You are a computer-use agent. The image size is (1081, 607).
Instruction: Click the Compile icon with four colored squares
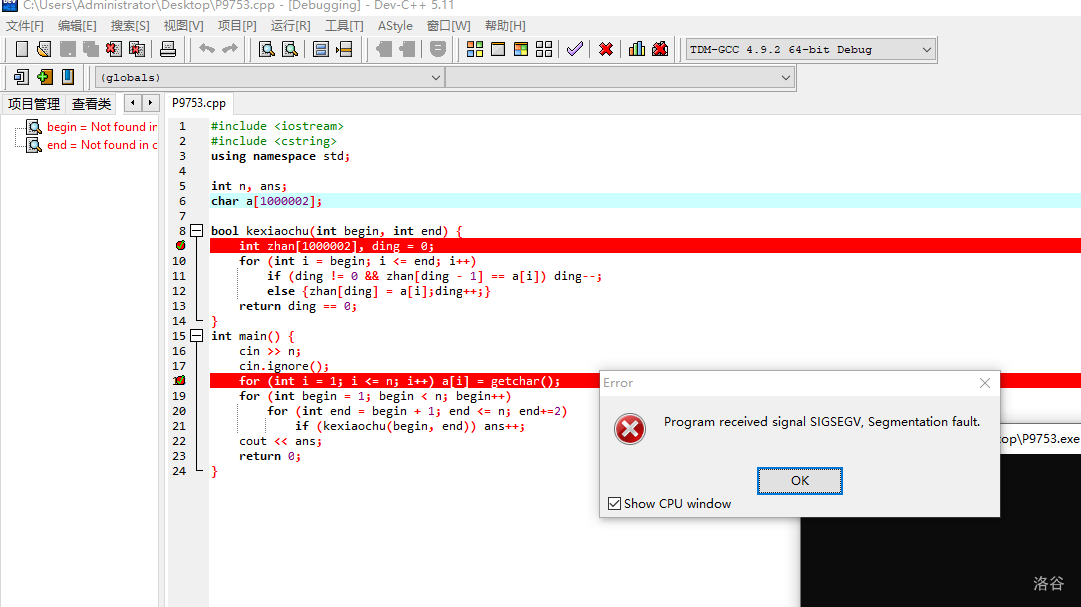[475, 49]
